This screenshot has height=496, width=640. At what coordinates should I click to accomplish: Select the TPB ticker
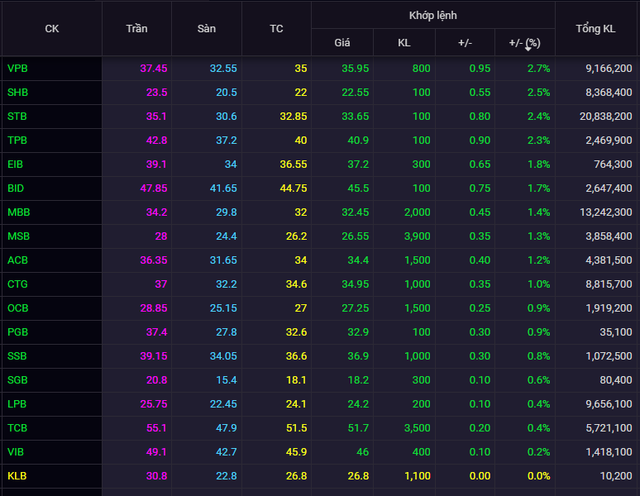(17, 140)
